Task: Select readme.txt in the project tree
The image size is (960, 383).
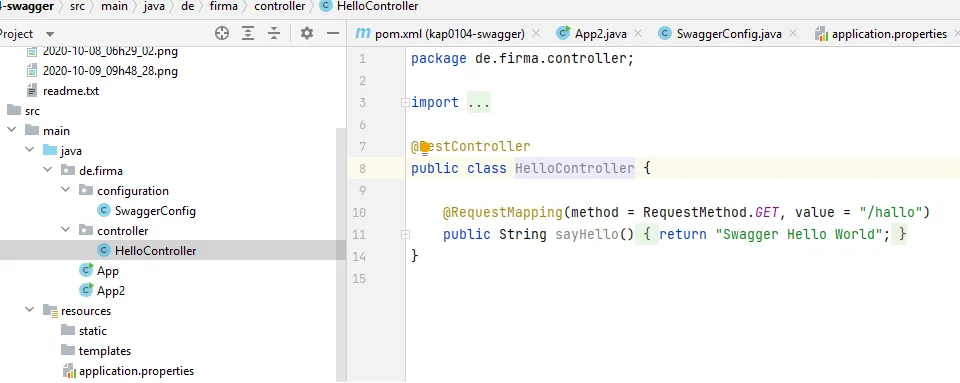Action: (71, 91)
